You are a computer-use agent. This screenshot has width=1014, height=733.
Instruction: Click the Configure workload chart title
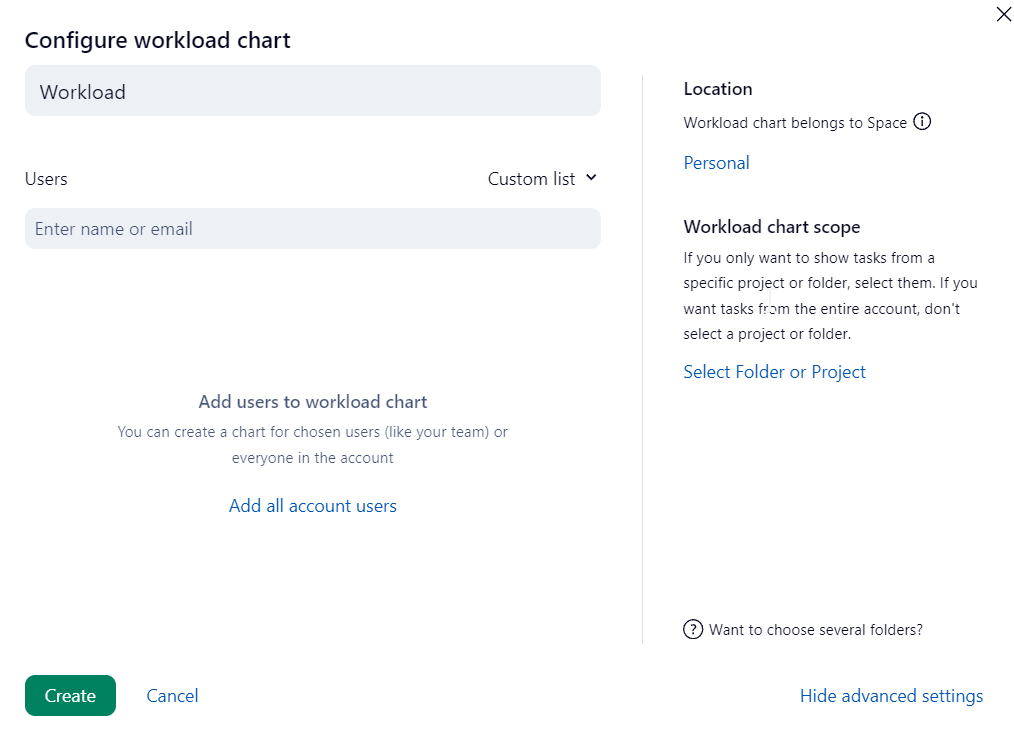click(157, 40)
